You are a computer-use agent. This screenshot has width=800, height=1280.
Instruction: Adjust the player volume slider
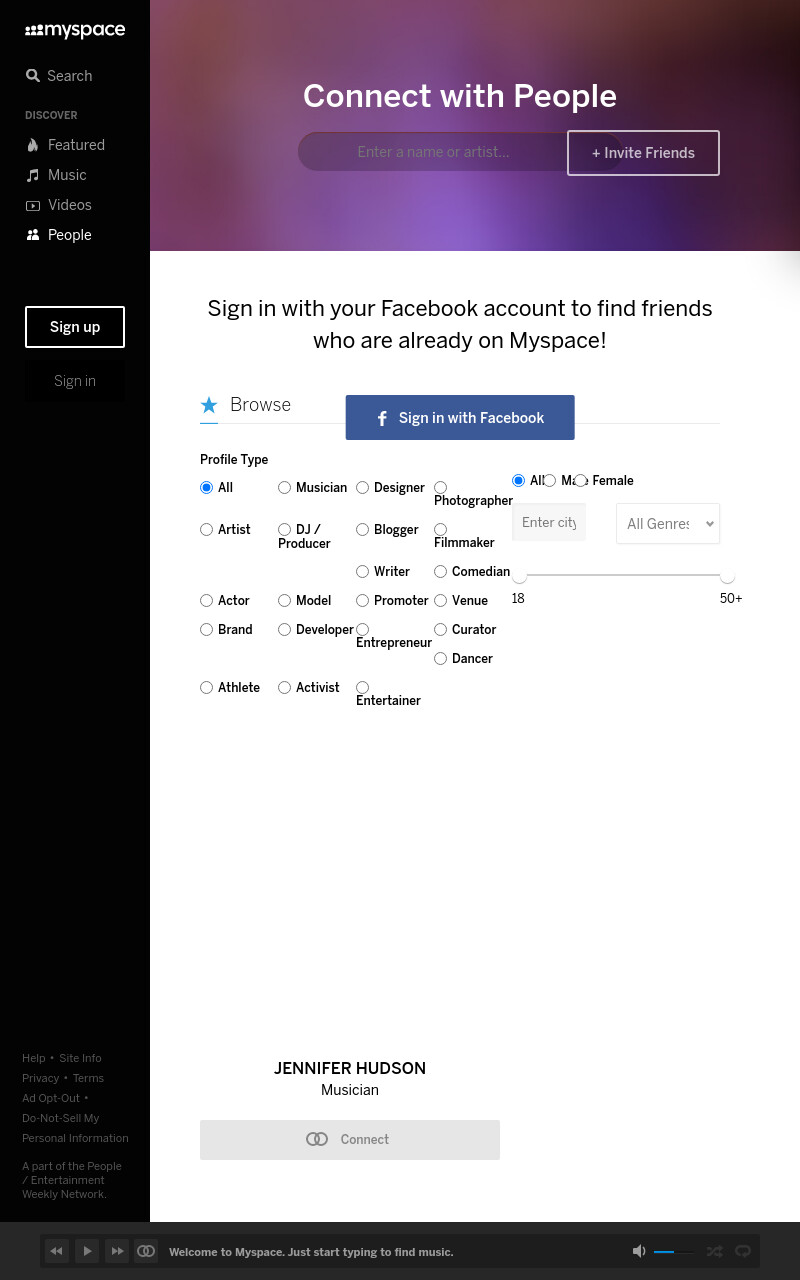(674, 1252)
